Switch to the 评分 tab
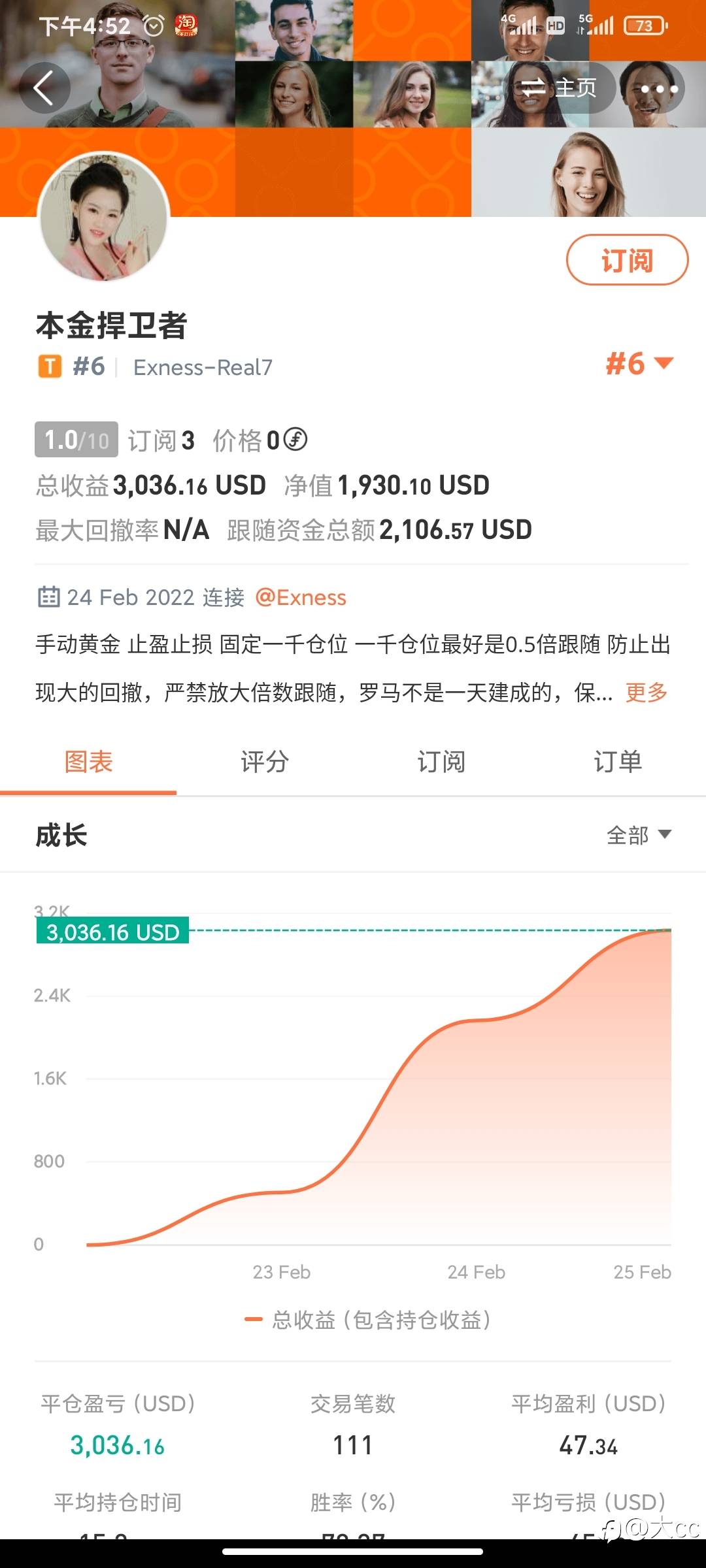706x1568 pixels. [265, 762]
